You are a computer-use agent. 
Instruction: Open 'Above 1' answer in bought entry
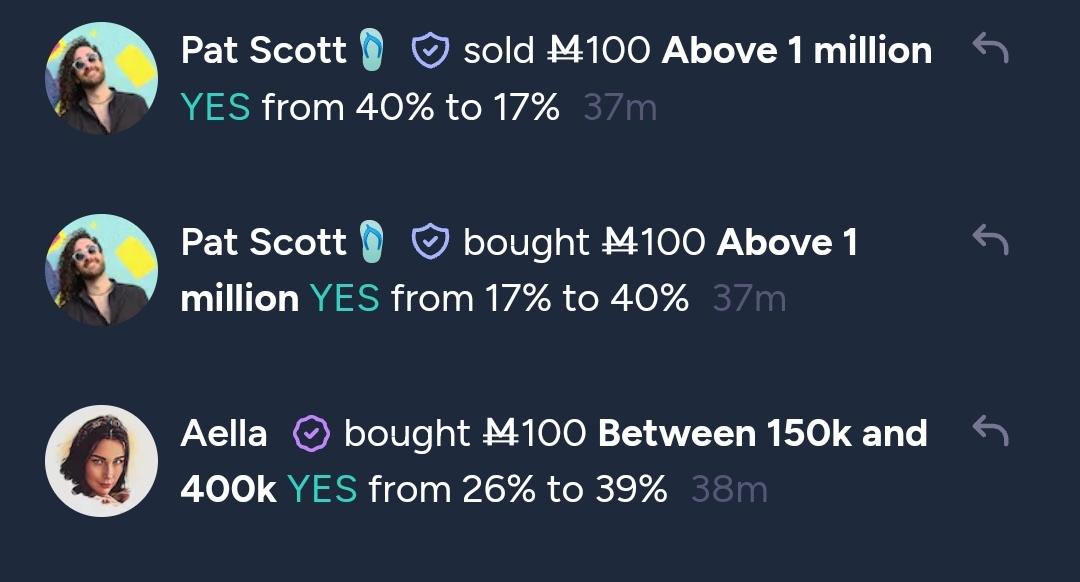point(787,242)
